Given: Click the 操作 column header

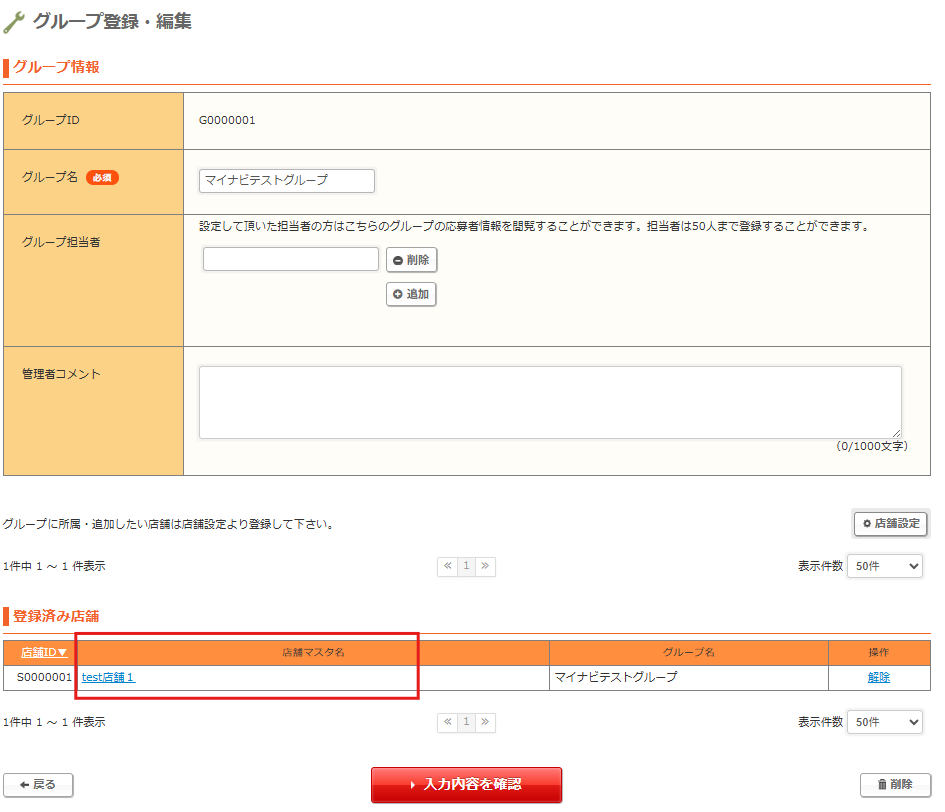Looking at the screenshot, I should point(879,652).
